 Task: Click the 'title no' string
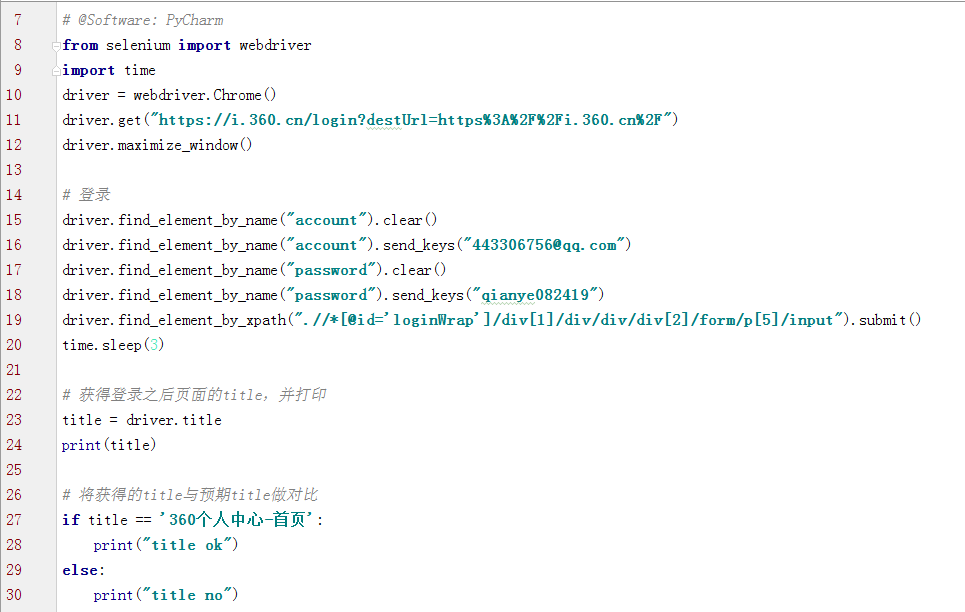pos(187,595)
